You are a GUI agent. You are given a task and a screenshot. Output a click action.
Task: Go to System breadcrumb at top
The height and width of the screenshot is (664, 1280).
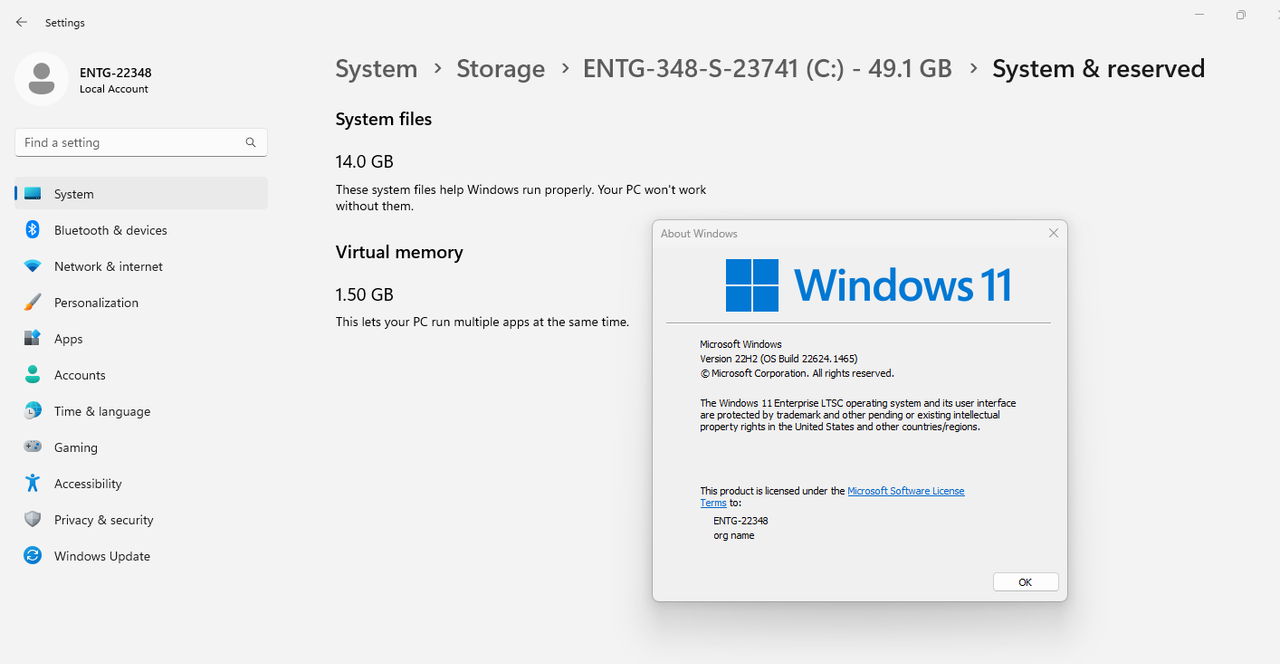click(376, 69)
